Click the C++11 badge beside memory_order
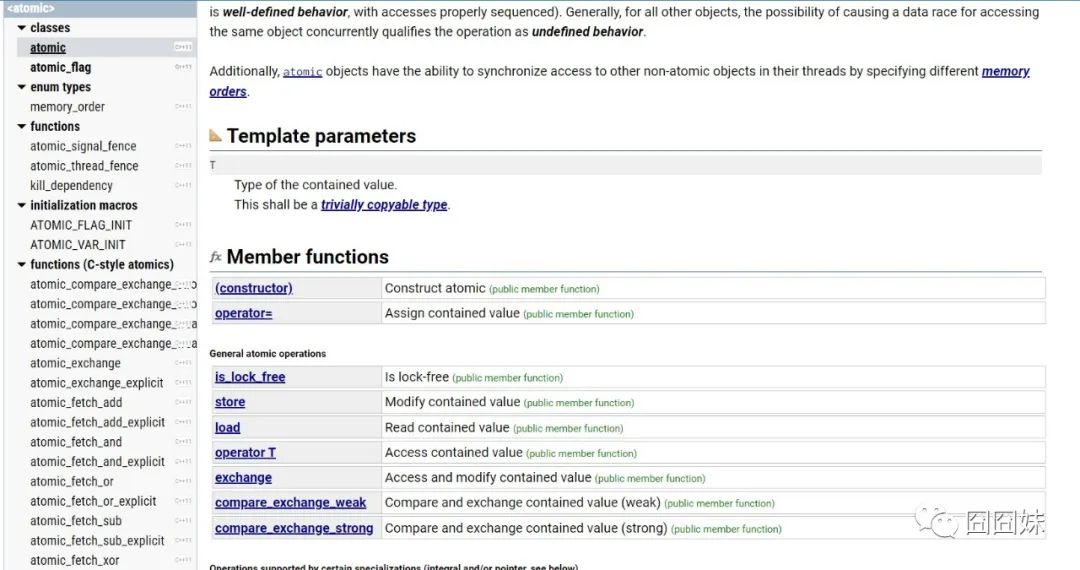Screen dimensions: 1080x570 [x=183, y=107]
